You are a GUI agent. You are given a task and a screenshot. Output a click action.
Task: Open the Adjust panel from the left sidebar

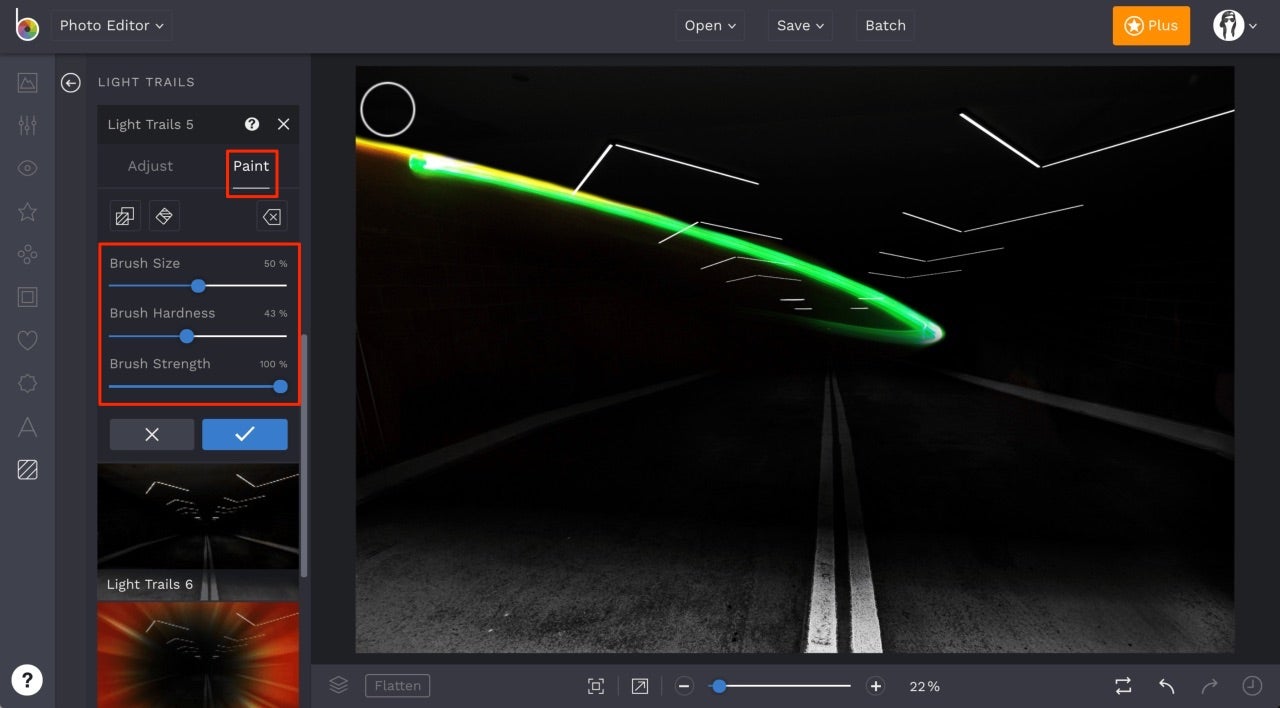27,125
